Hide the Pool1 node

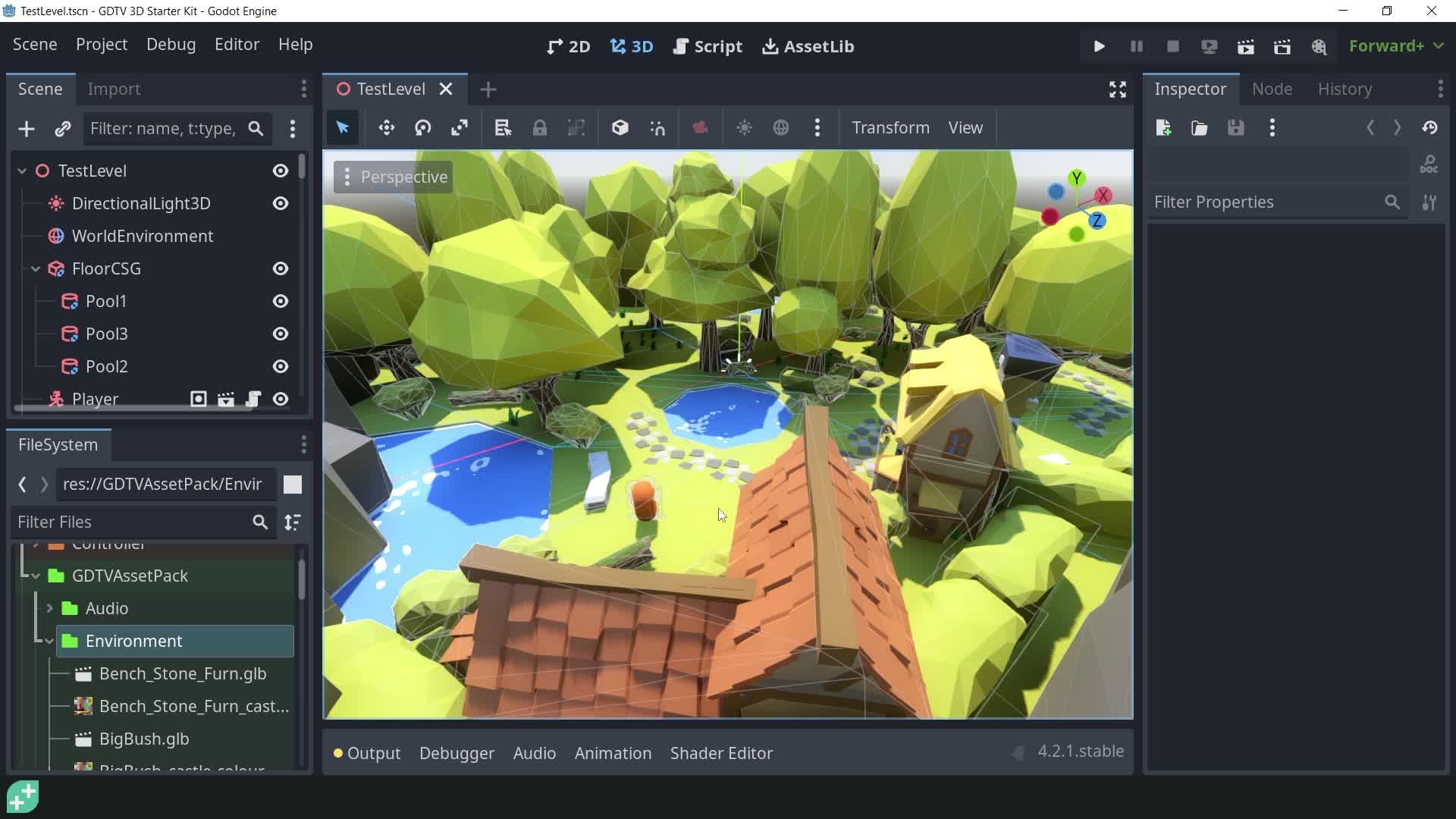tap(281, 301)
